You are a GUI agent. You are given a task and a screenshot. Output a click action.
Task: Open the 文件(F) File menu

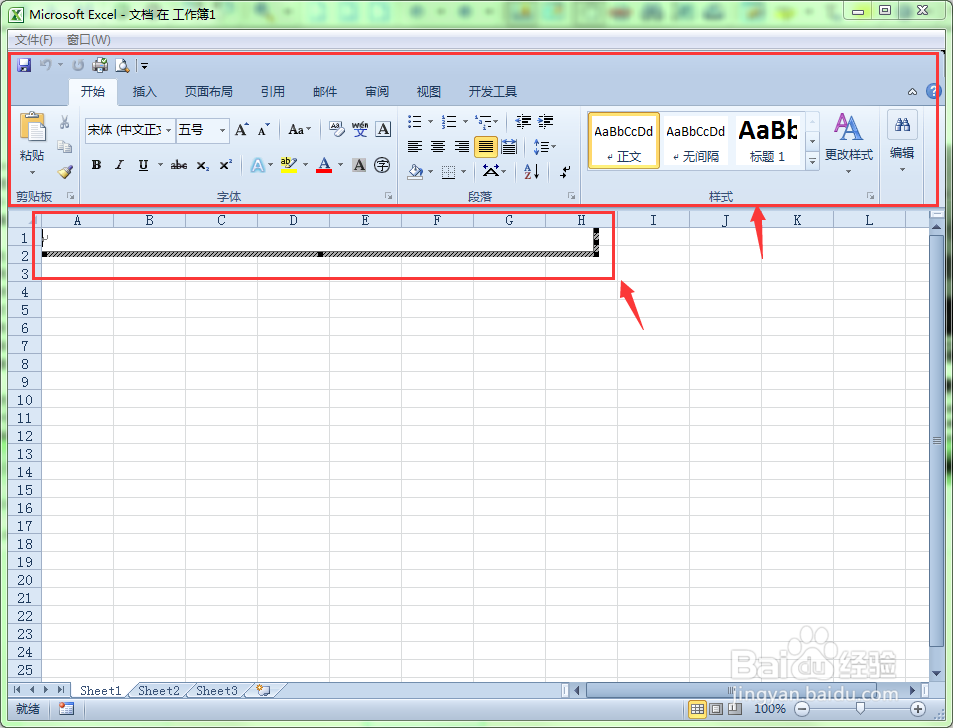click(x=33, y=40)
